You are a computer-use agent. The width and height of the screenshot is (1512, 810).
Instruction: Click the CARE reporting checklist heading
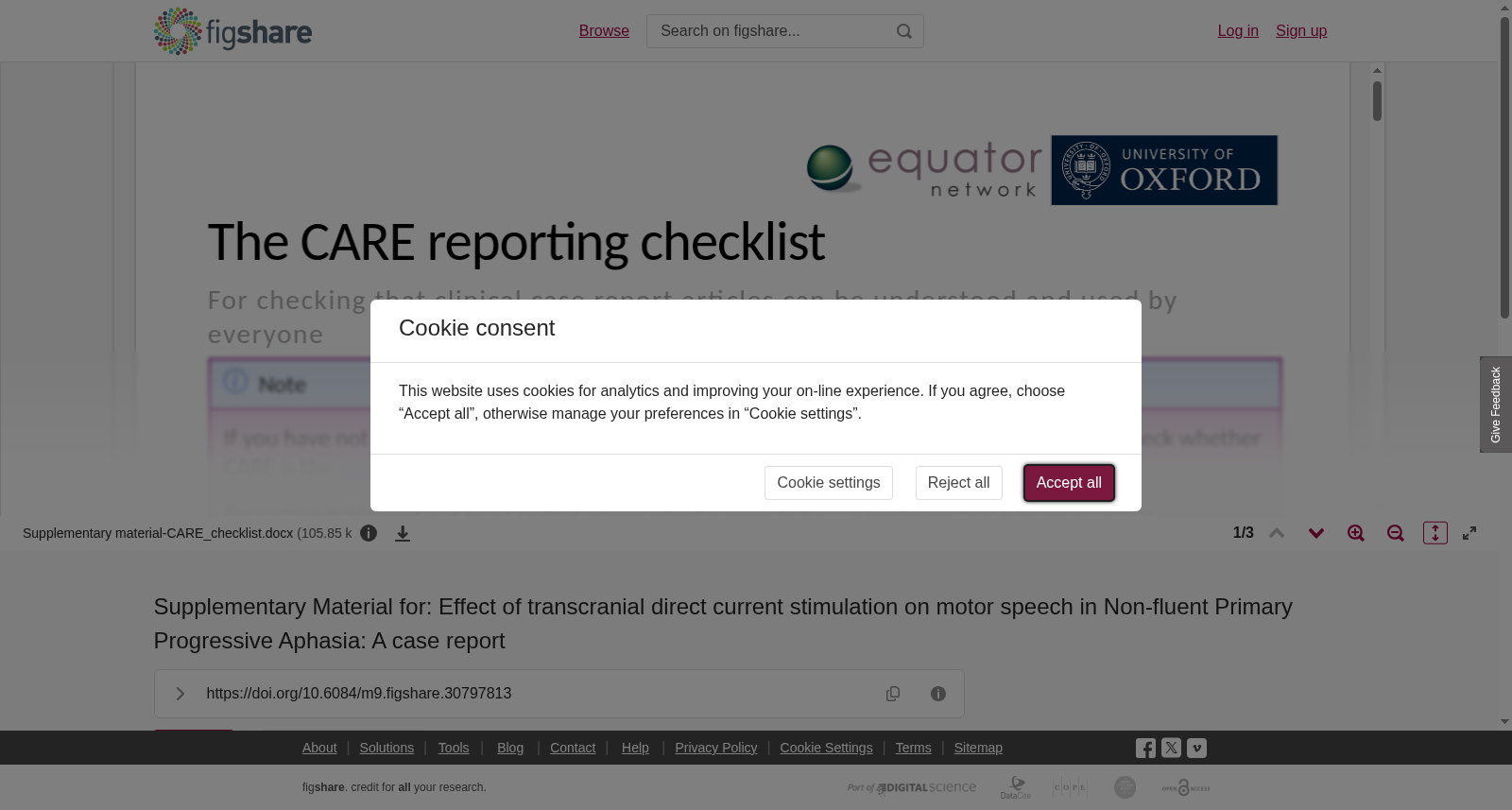(516, 242)
